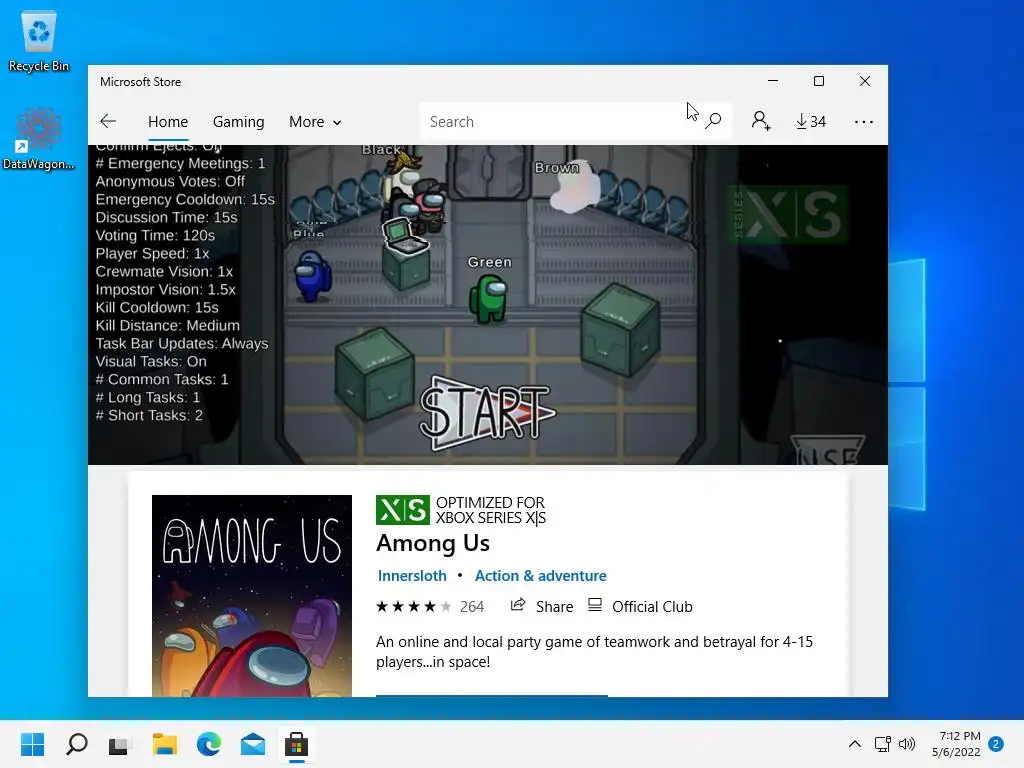Open the Innersloth publisher link

[x=412, y=575]
